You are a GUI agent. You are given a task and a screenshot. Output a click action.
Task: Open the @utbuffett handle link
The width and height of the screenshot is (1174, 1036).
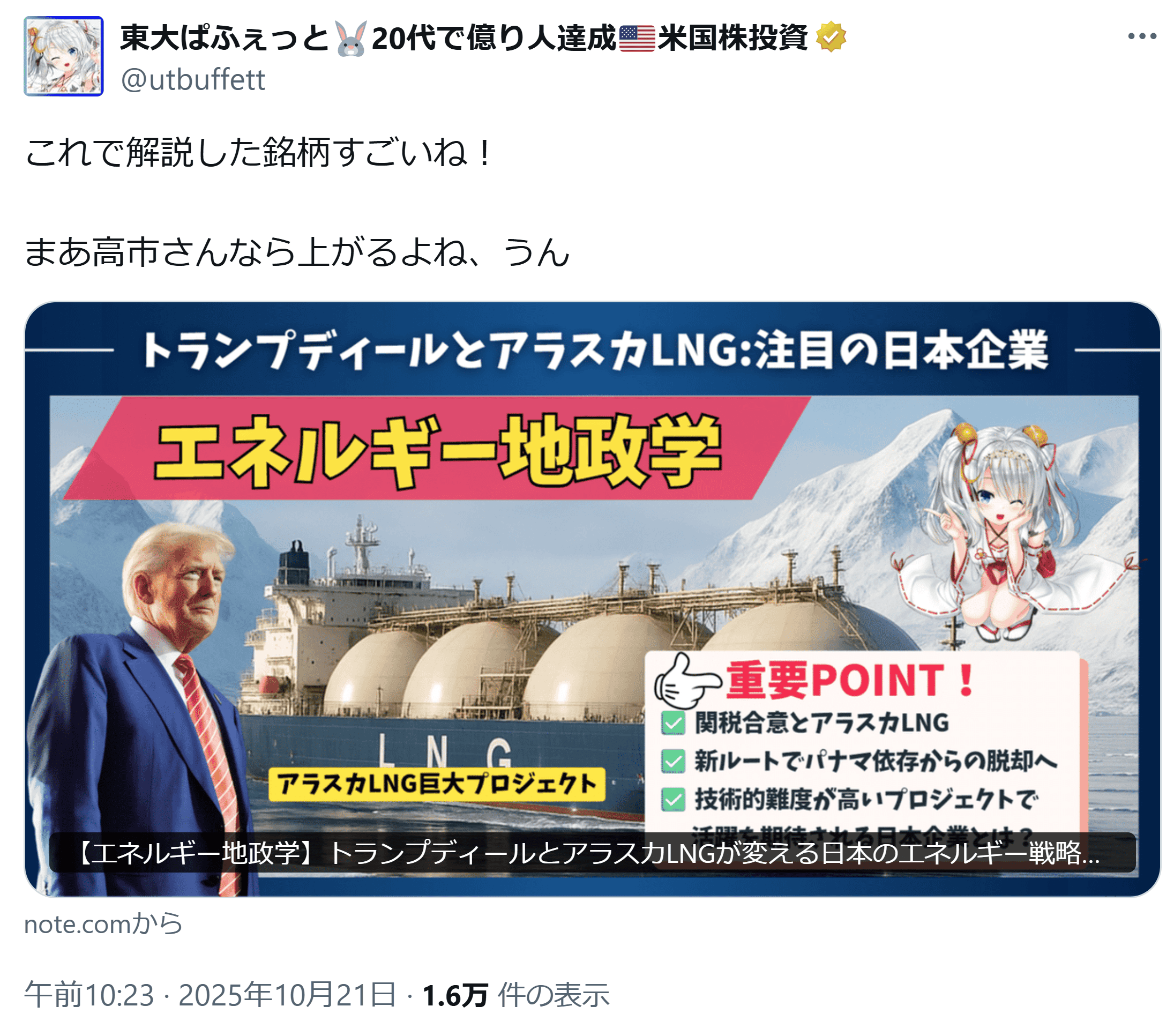pyautogui.click(x=193, y=80)
